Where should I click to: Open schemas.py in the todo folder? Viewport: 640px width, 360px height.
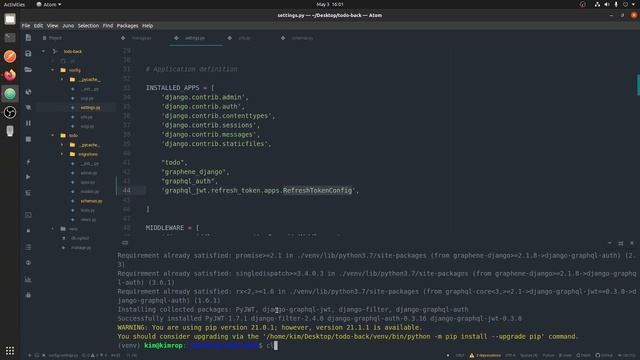click(x=91, y=201)
